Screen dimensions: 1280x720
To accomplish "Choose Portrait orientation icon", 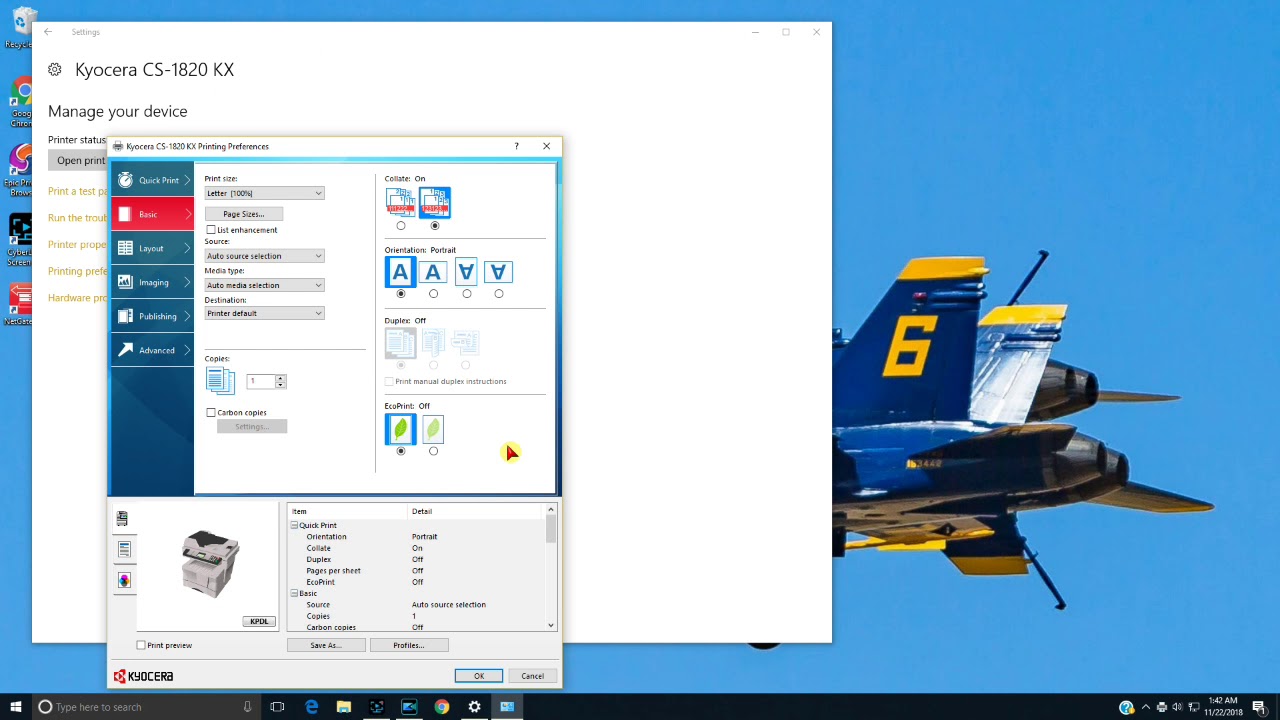I will pyautogui.click(x=400, y=272).
